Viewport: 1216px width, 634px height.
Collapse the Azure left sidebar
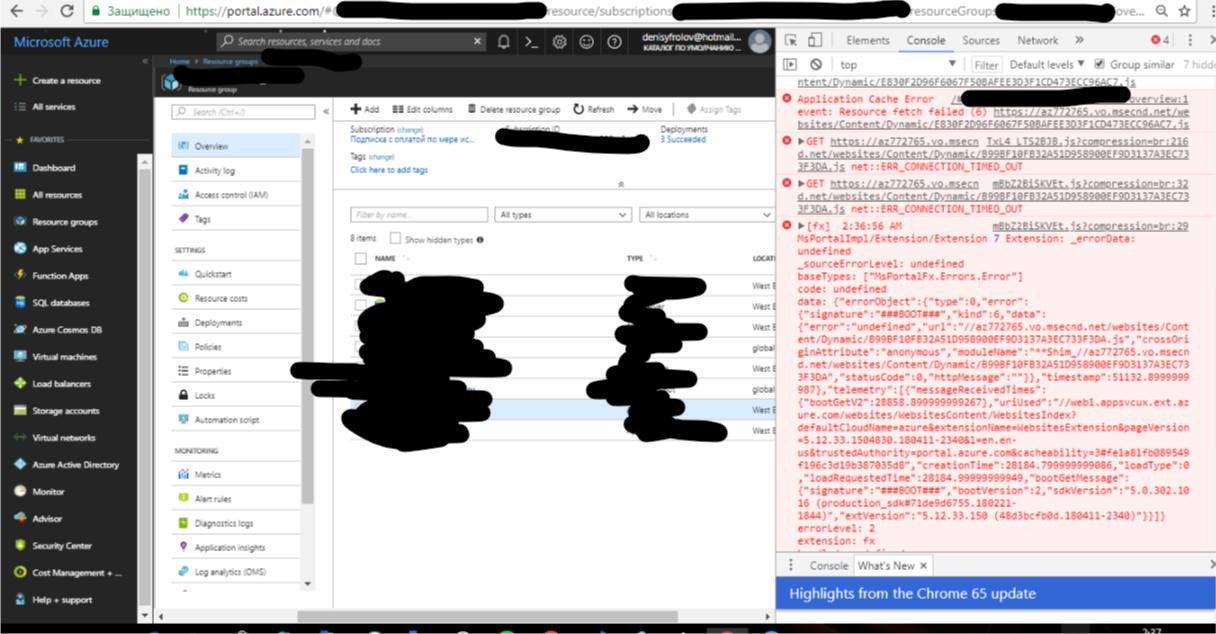(x=145, y=62)
